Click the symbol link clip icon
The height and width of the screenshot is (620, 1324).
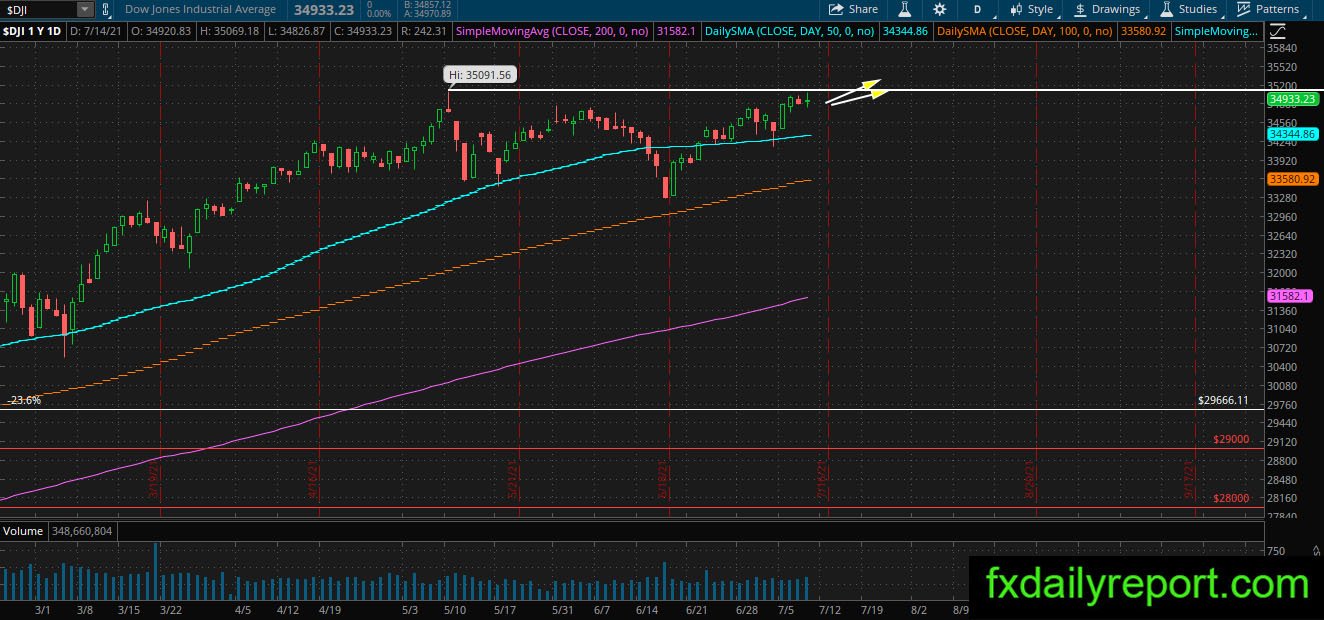[x=108, y=9]
